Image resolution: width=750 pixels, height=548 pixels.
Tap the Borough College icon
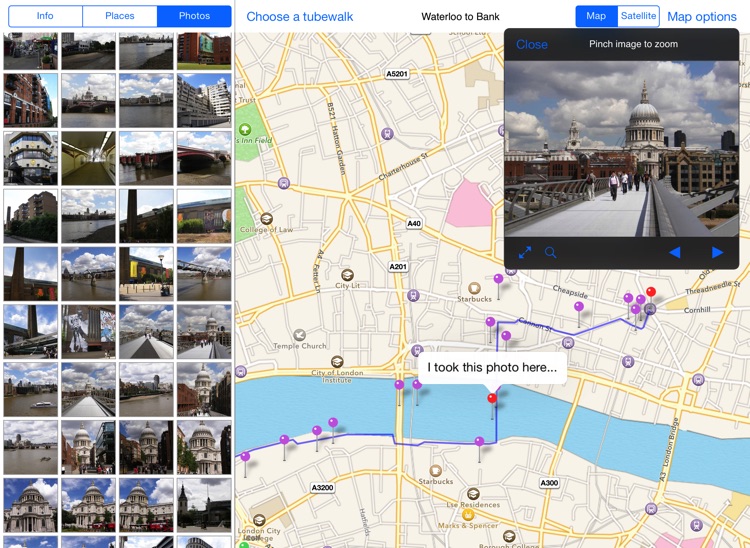point(509,536)
